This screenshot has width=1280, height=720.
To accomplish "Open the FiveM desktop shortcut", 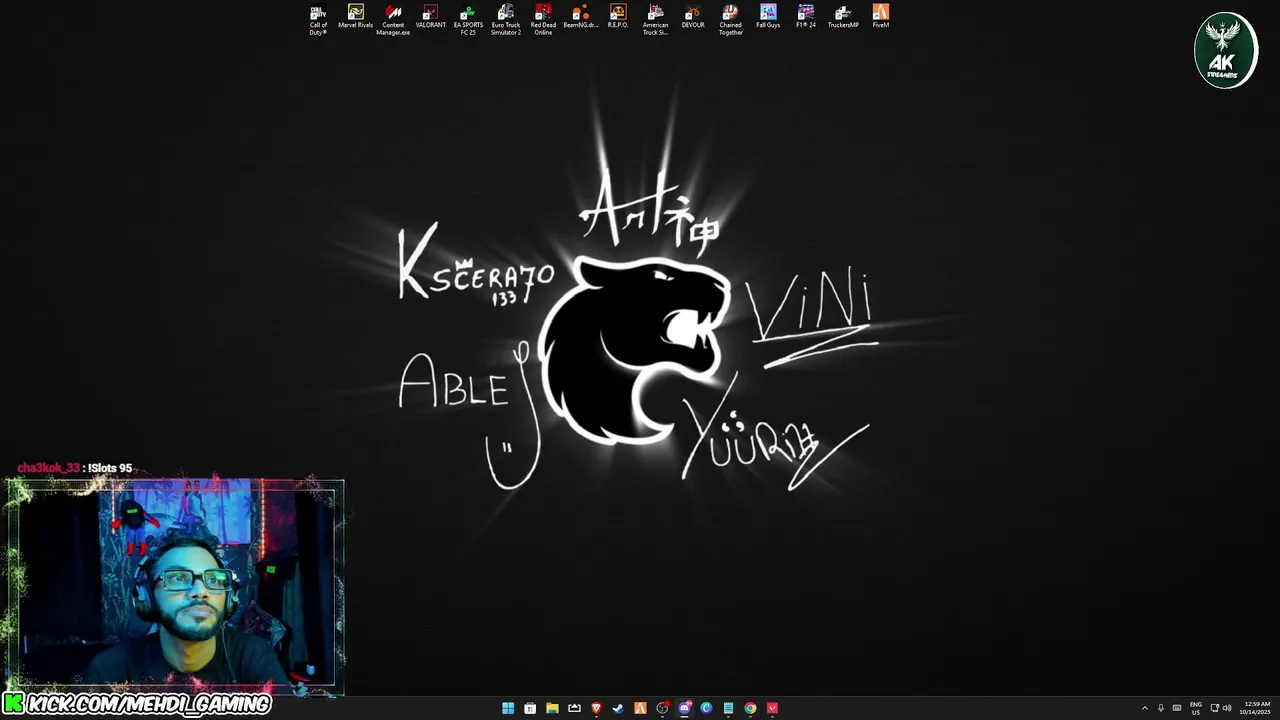I will 880,16.
